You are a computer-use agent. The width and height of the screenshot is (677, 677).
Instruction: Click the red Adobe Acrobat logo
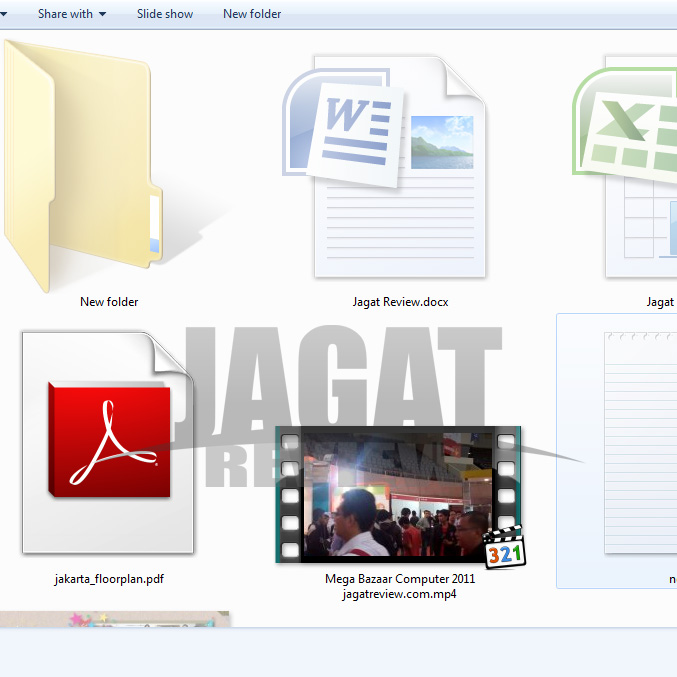pyautogui.click(x=112, y=438)
